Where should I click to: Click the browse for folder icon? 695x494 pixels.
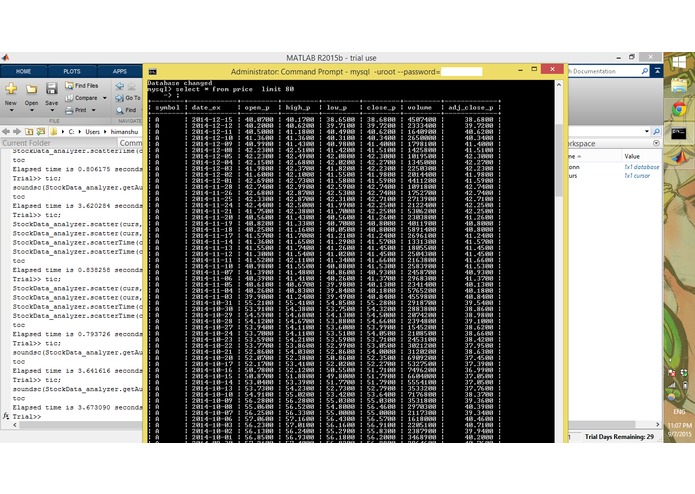point(41,132)
